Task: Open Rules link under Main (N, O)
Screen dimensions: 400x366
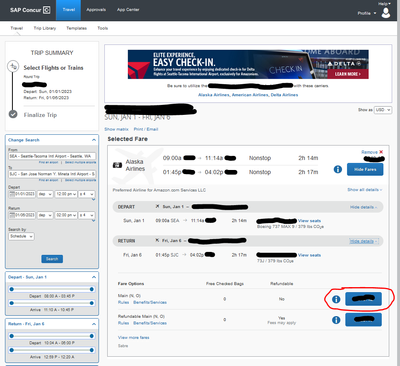Action: (x=123, y=302)
